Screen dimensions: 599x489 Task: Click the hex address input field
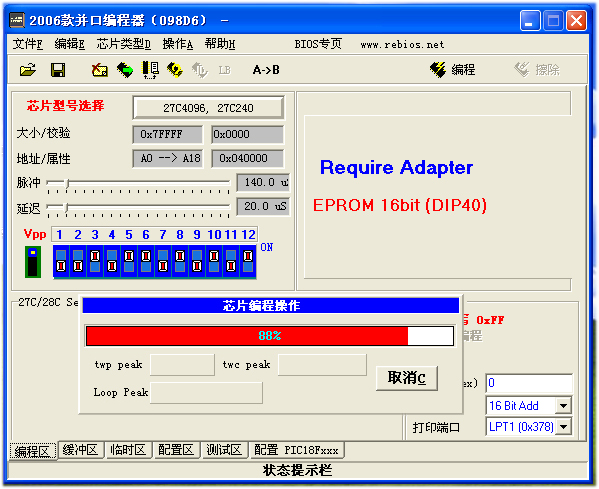pos(529,383)
